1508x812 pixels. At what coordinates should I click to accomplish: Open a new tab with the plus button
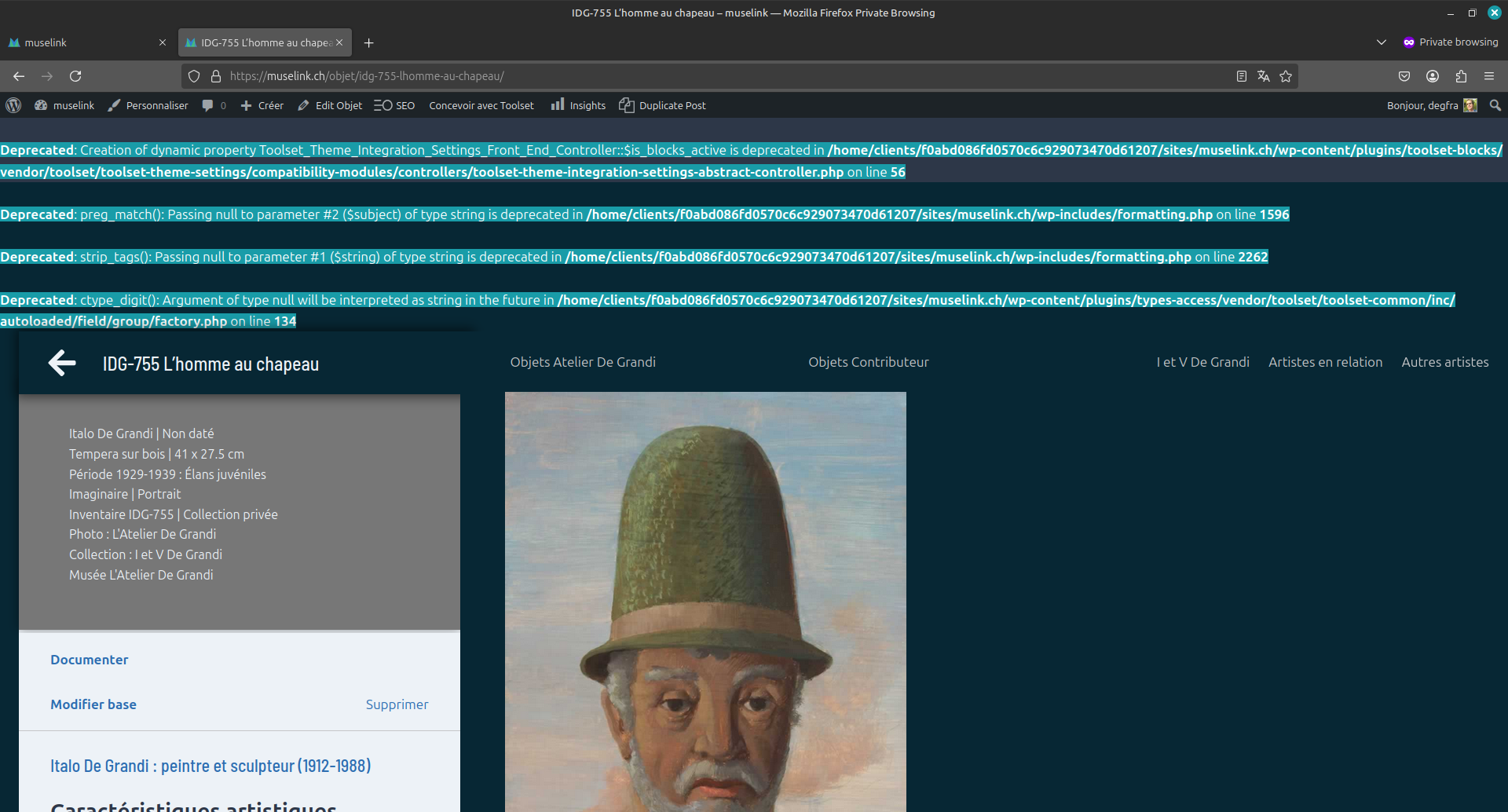[x=369, y=42]
